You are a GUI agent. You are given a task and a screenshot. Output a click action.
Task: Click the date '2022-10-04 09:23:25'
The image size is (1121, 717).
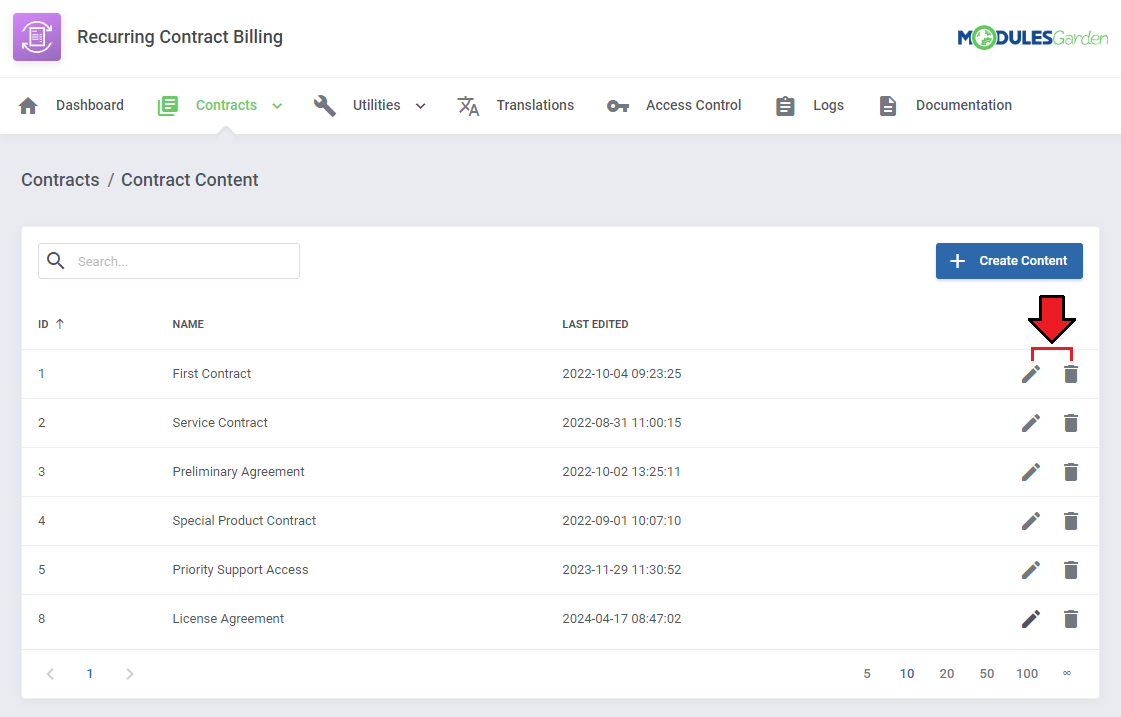(621, 374)
